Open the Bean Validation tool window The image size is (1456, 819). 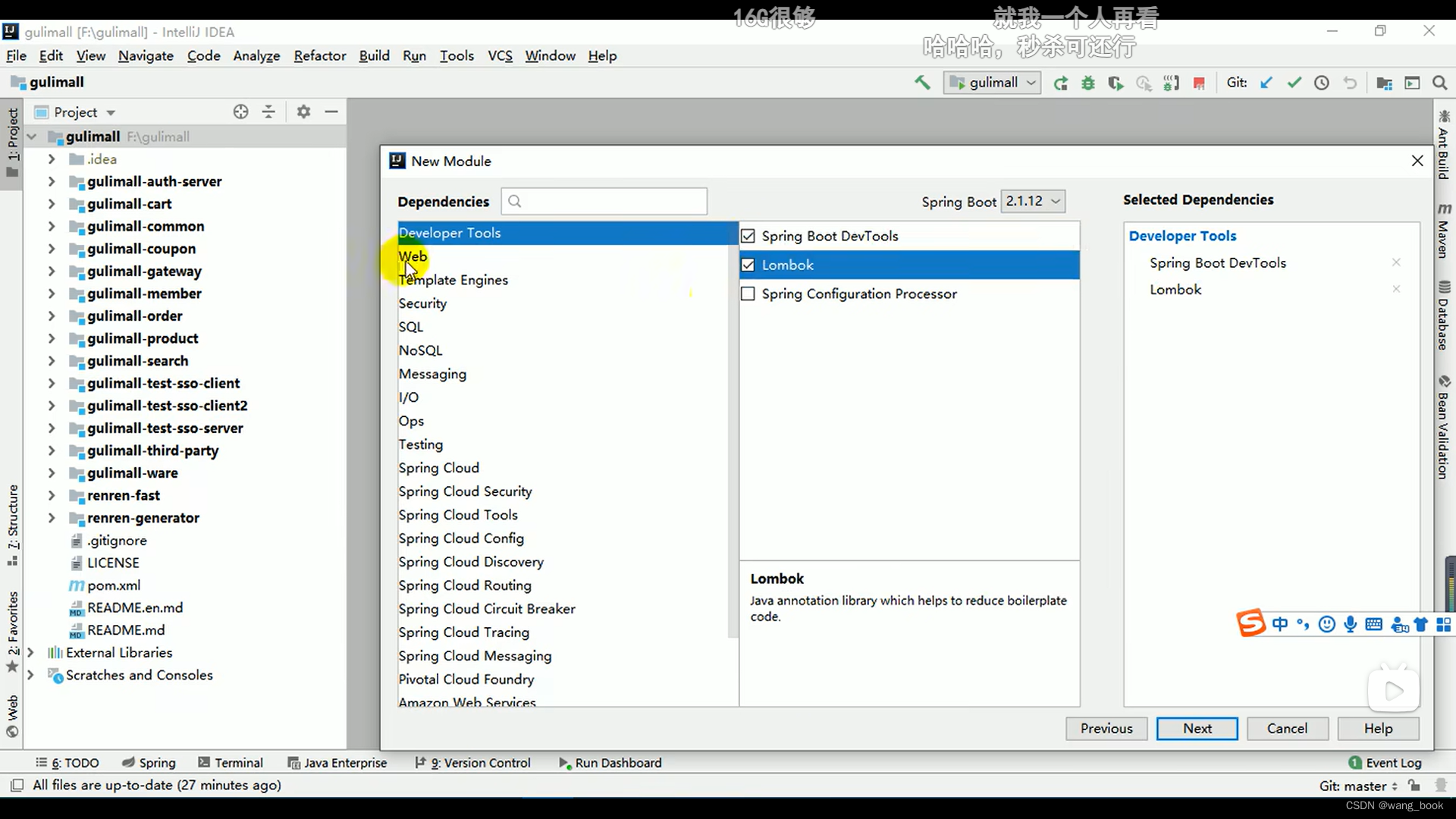click(1444, 427)
